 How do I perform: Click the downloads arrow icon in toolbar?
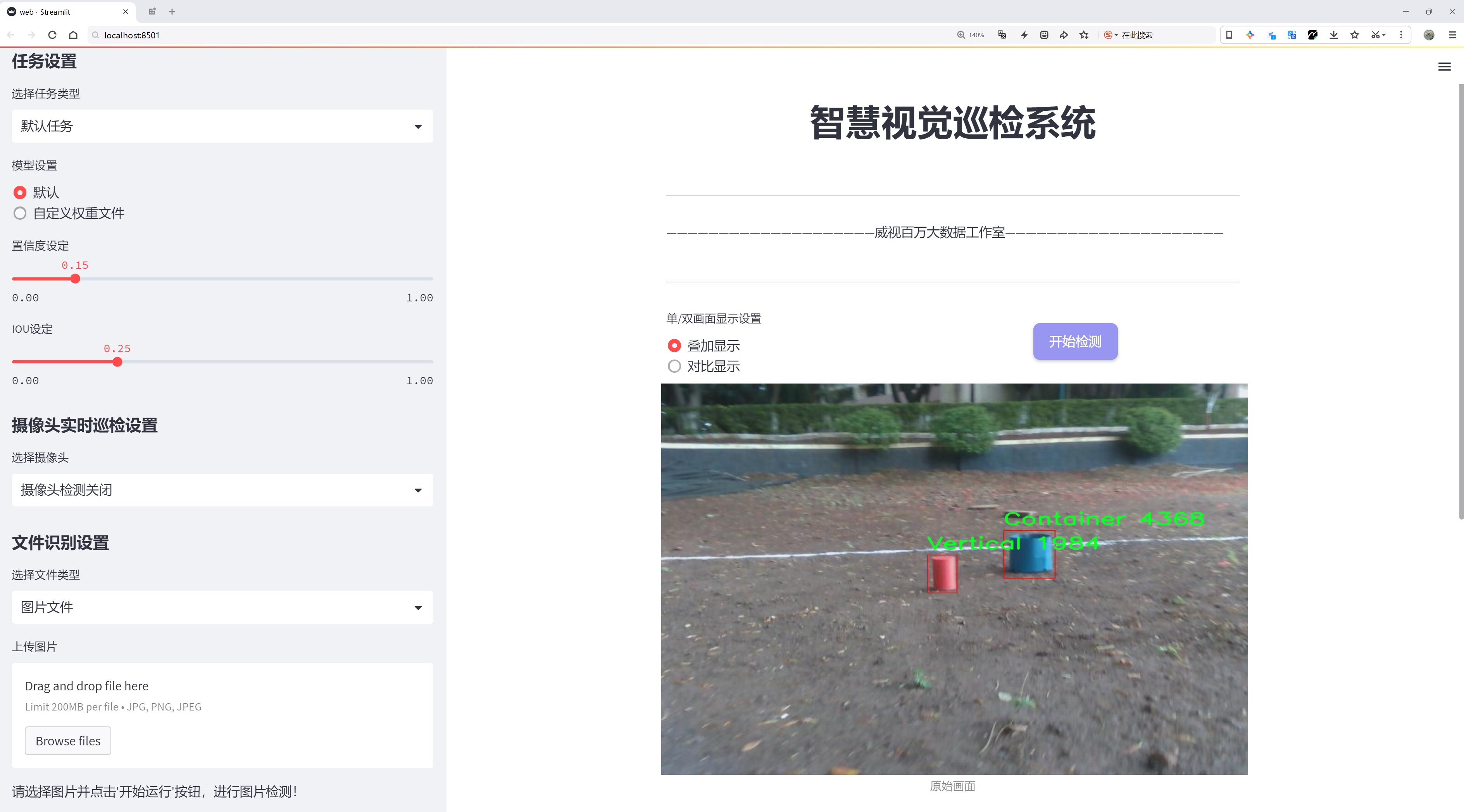(1333, 35)
